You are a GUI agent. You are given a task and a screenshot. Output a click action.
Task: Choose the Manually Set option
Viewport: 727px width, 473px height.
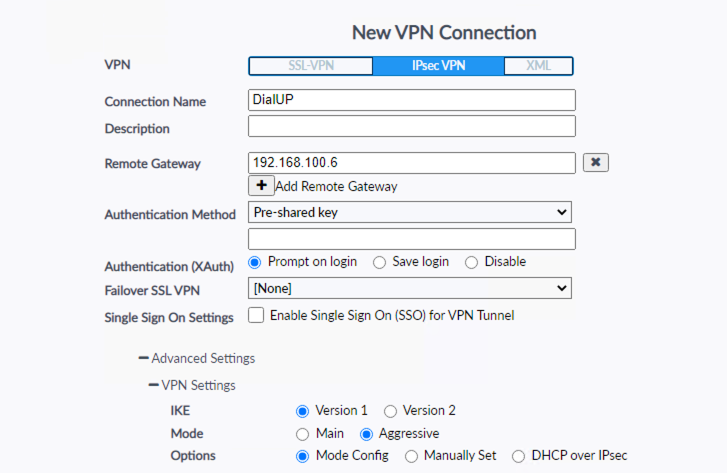pyautogui.click(x=411, y=456)
